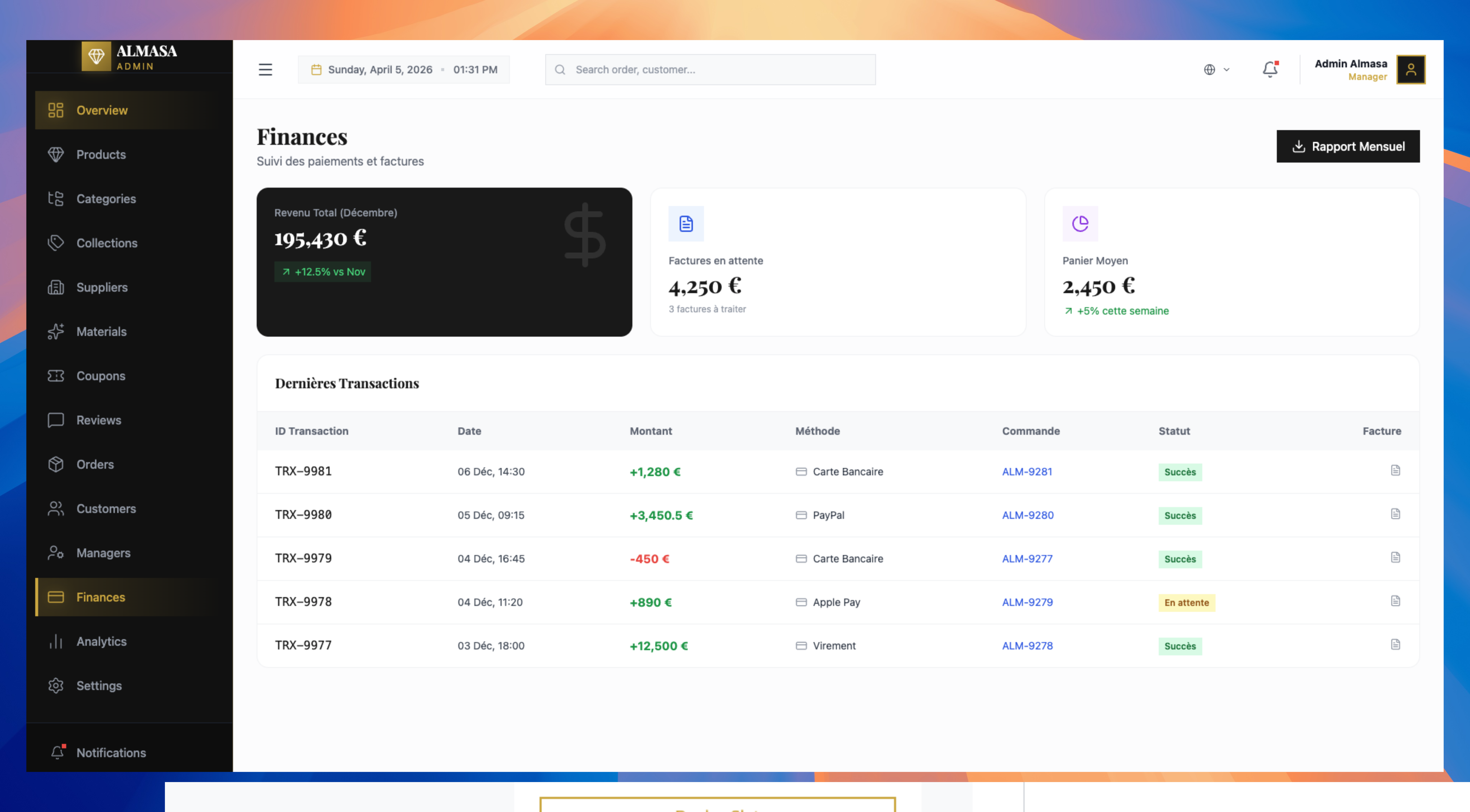Click the Panier Moyen pie chart icon
Viewport: 1470px width, 812px height.
(1080, 224)
